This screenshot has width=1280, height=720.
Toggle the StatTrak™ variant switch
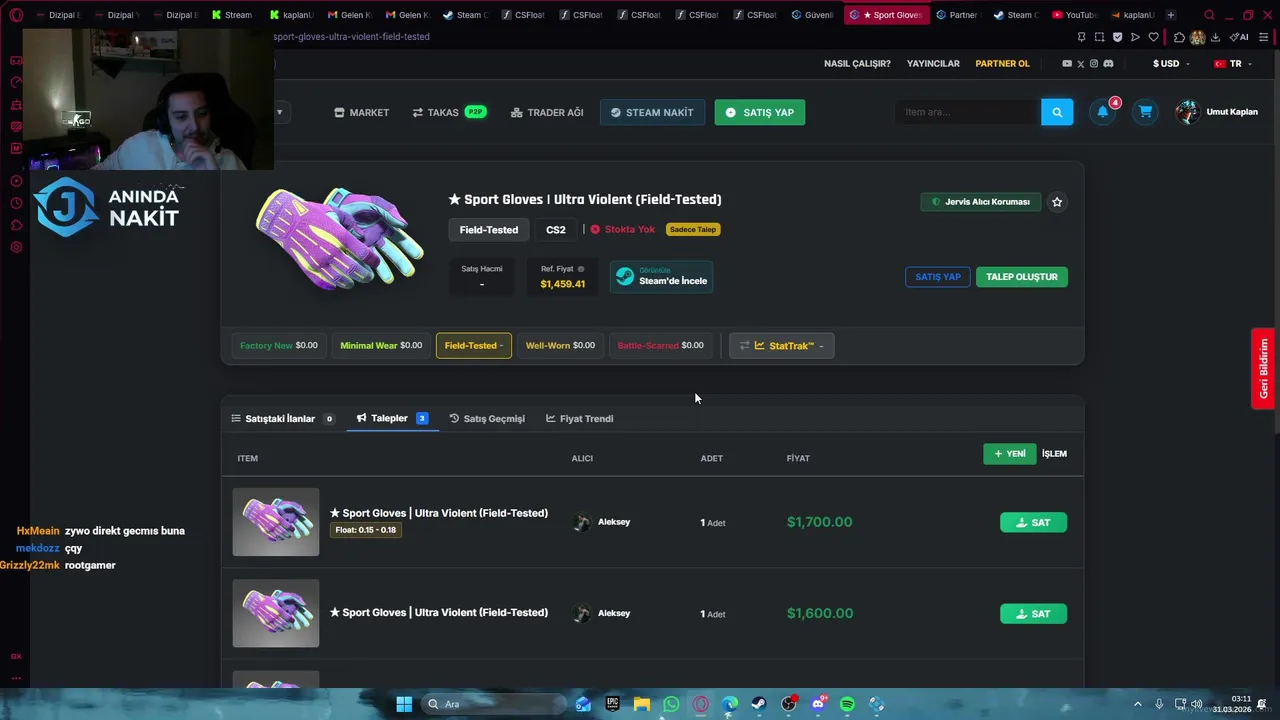pos(782,346)
